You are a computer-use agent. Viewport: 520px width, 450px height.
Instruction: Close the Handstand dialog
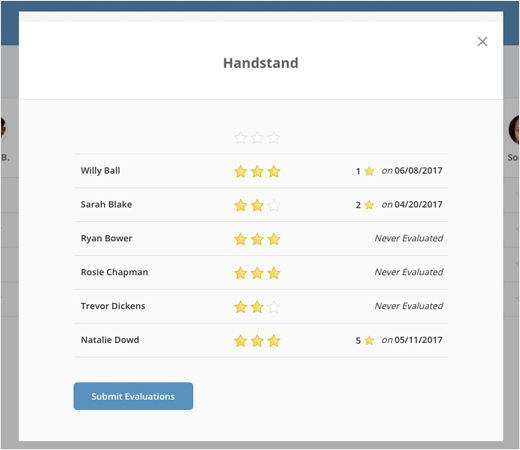(482, 42)
